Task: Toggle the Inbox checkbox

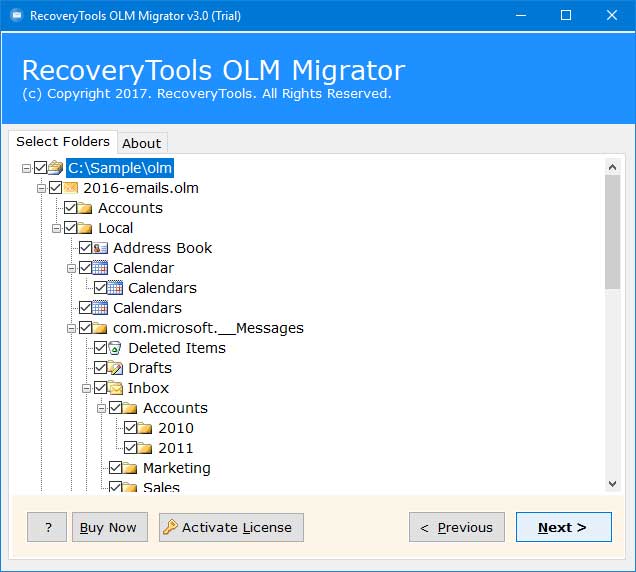Action: click(x=100, y=388)
